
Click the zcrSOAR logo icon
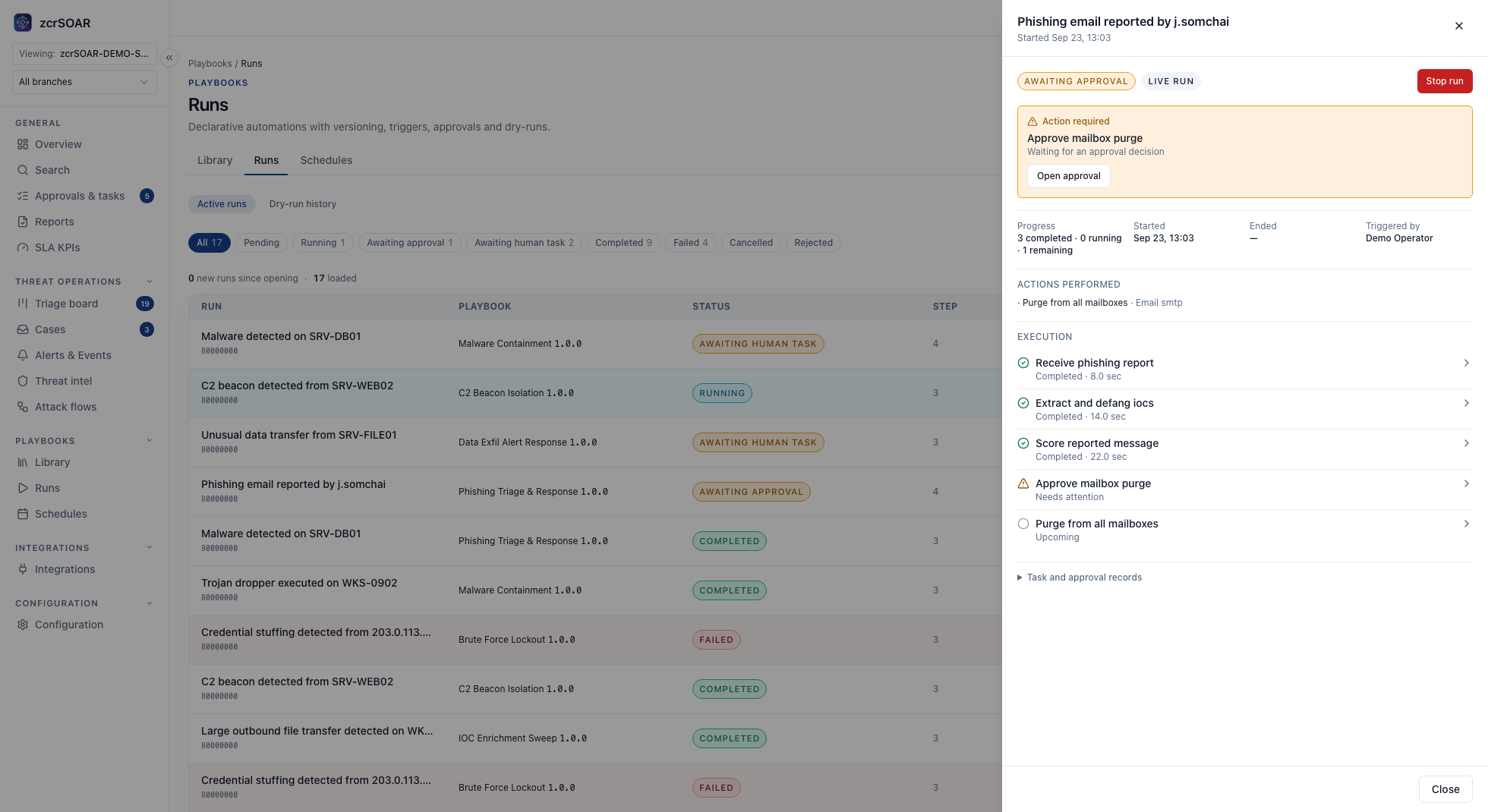click(23, 23)
